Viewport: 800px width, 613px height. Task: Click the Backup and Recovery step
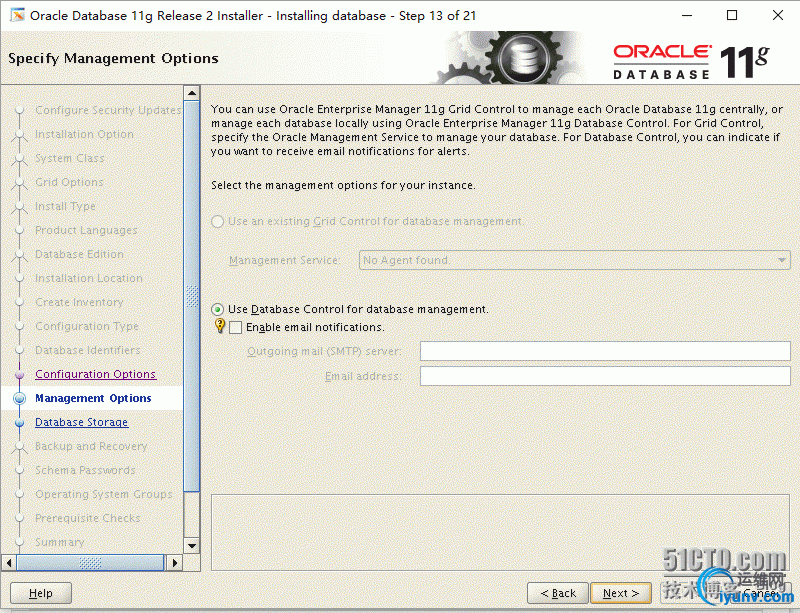click(x=91, y=446)
